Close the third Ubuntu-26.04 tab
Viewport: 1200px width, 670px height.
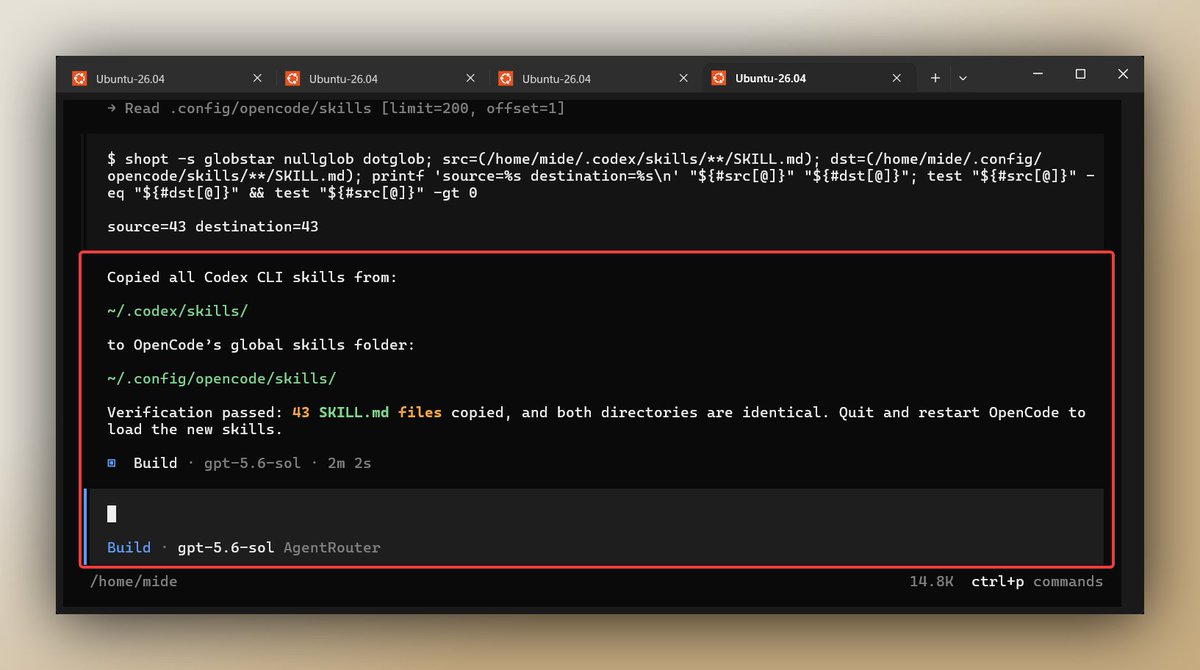coord(683,78)
